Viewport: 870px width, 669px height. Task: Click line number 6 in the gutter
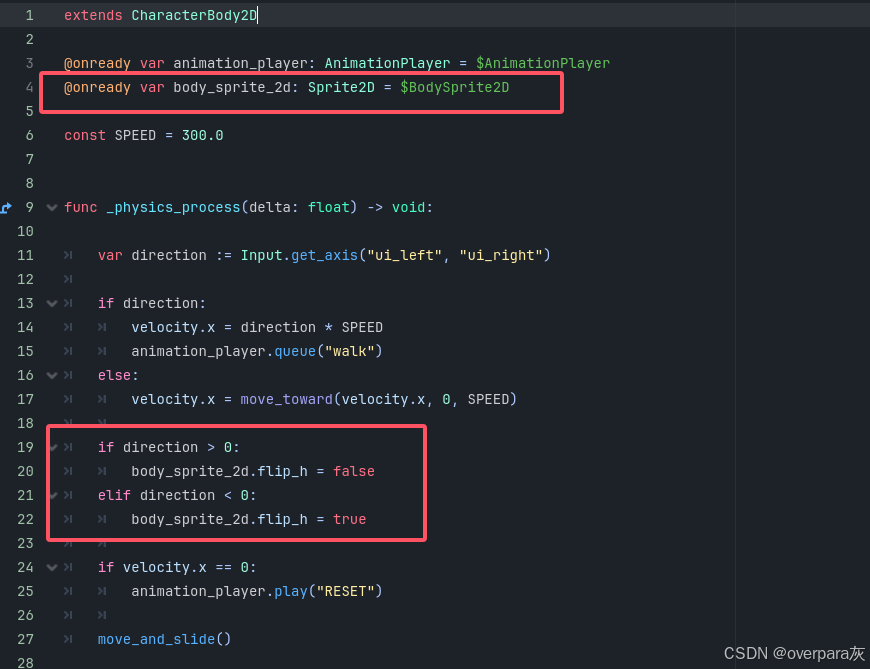pos(29,135)
